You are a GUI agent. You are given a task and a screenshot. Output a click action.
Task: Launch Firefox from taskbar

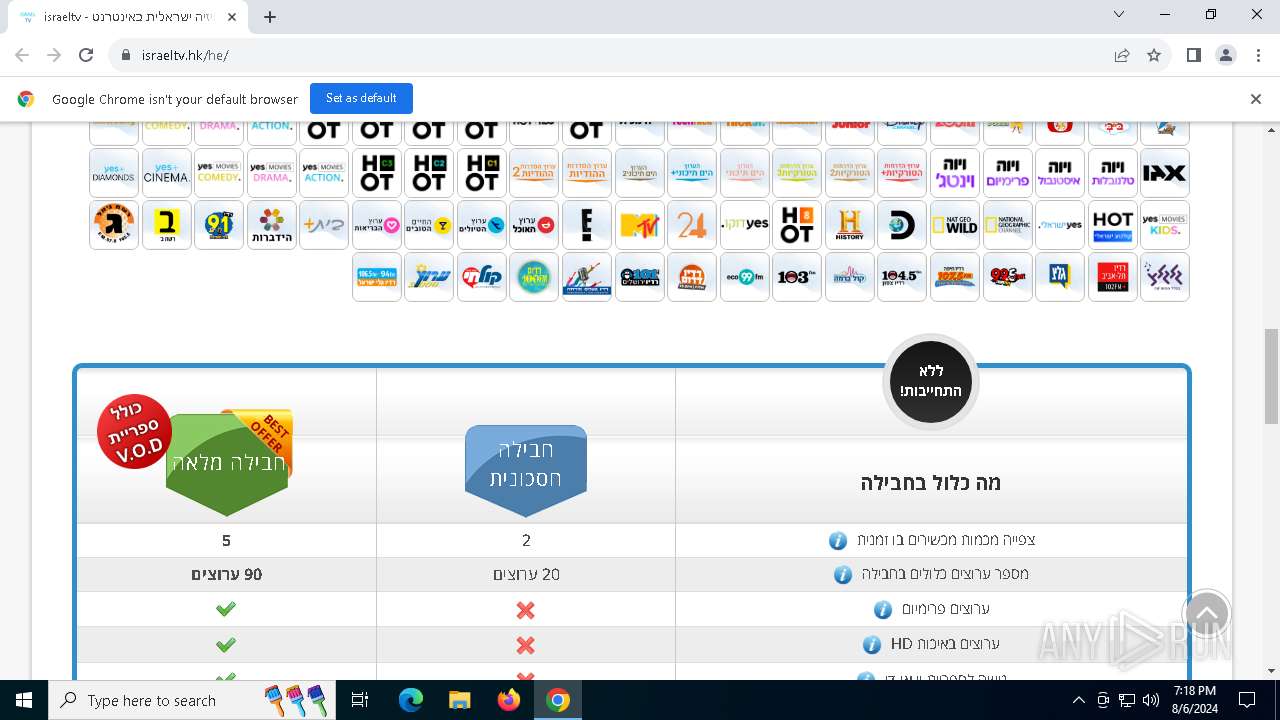pos(509,700)
